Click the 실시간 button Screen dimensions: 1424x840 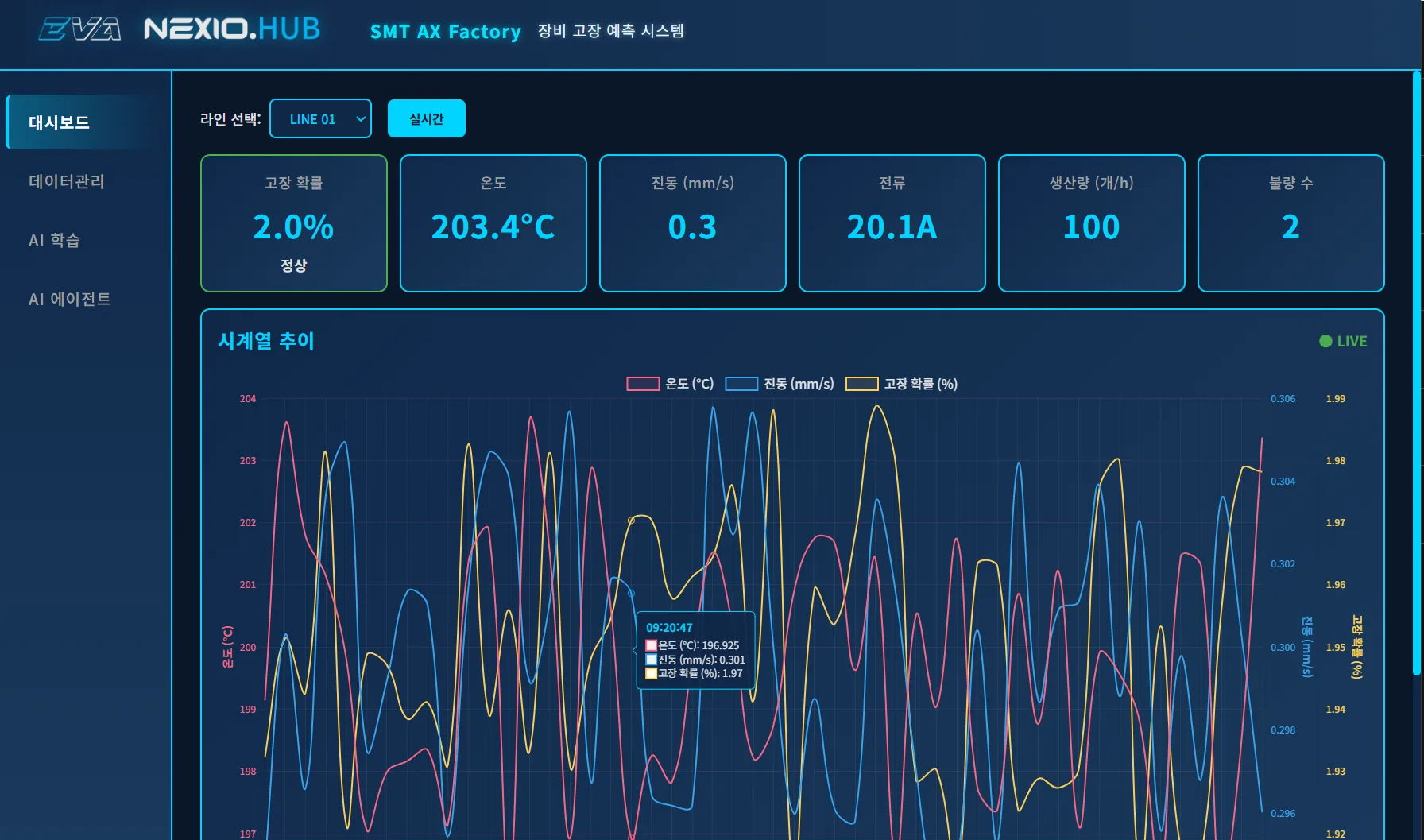click(427, 118)
